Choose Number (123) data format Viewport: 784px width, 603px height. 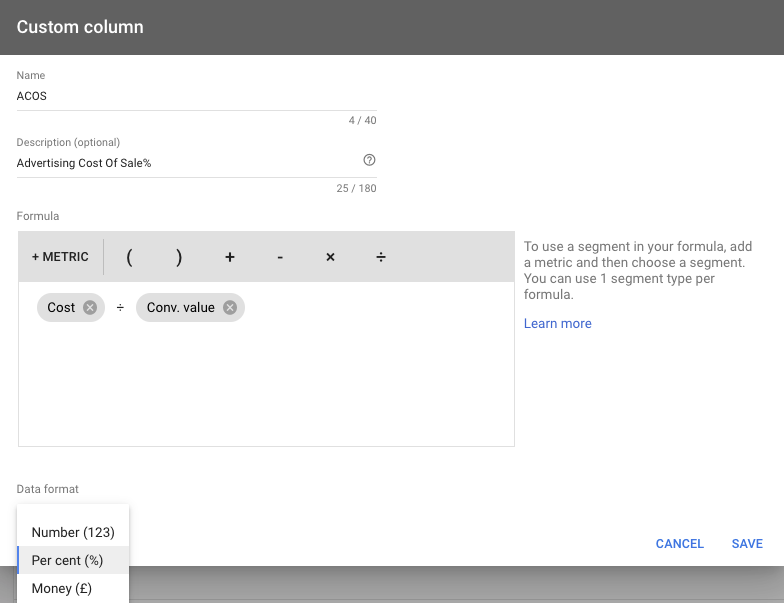(x=73, y=532)
